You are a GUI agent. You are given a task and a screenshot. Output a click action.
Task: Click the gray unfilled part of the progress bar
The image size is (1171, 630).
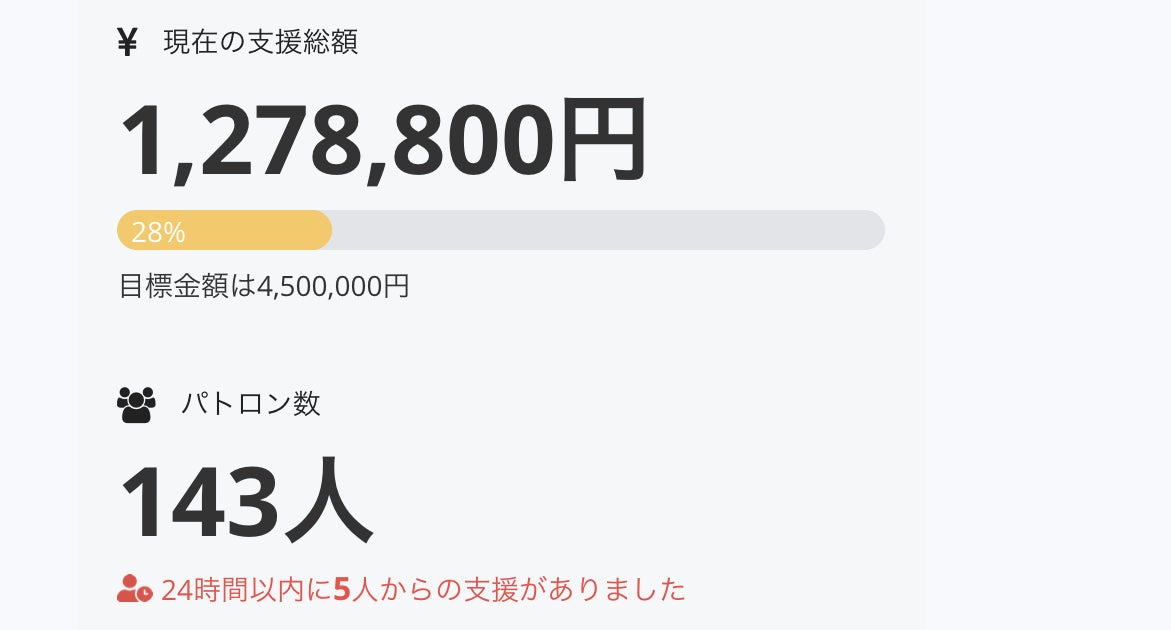point(600,230)
